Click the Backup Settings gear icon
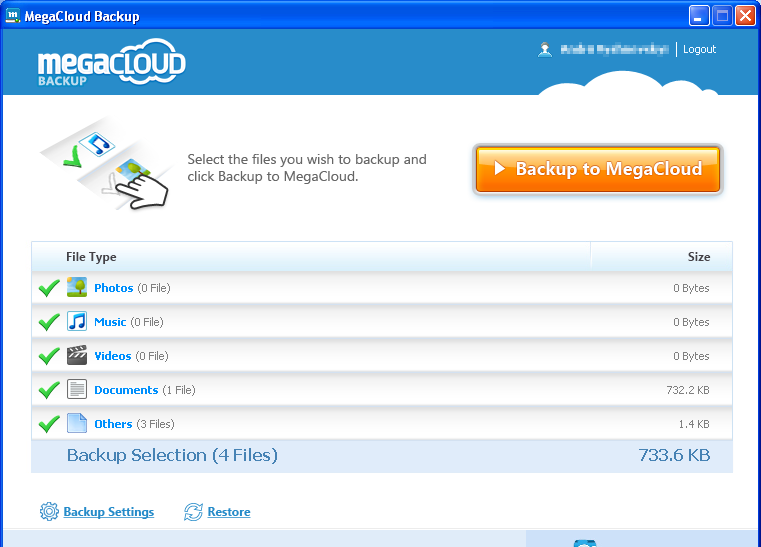The width and height of the screenshot is (761, 547). pyautogui.click(x=49, y=512)
